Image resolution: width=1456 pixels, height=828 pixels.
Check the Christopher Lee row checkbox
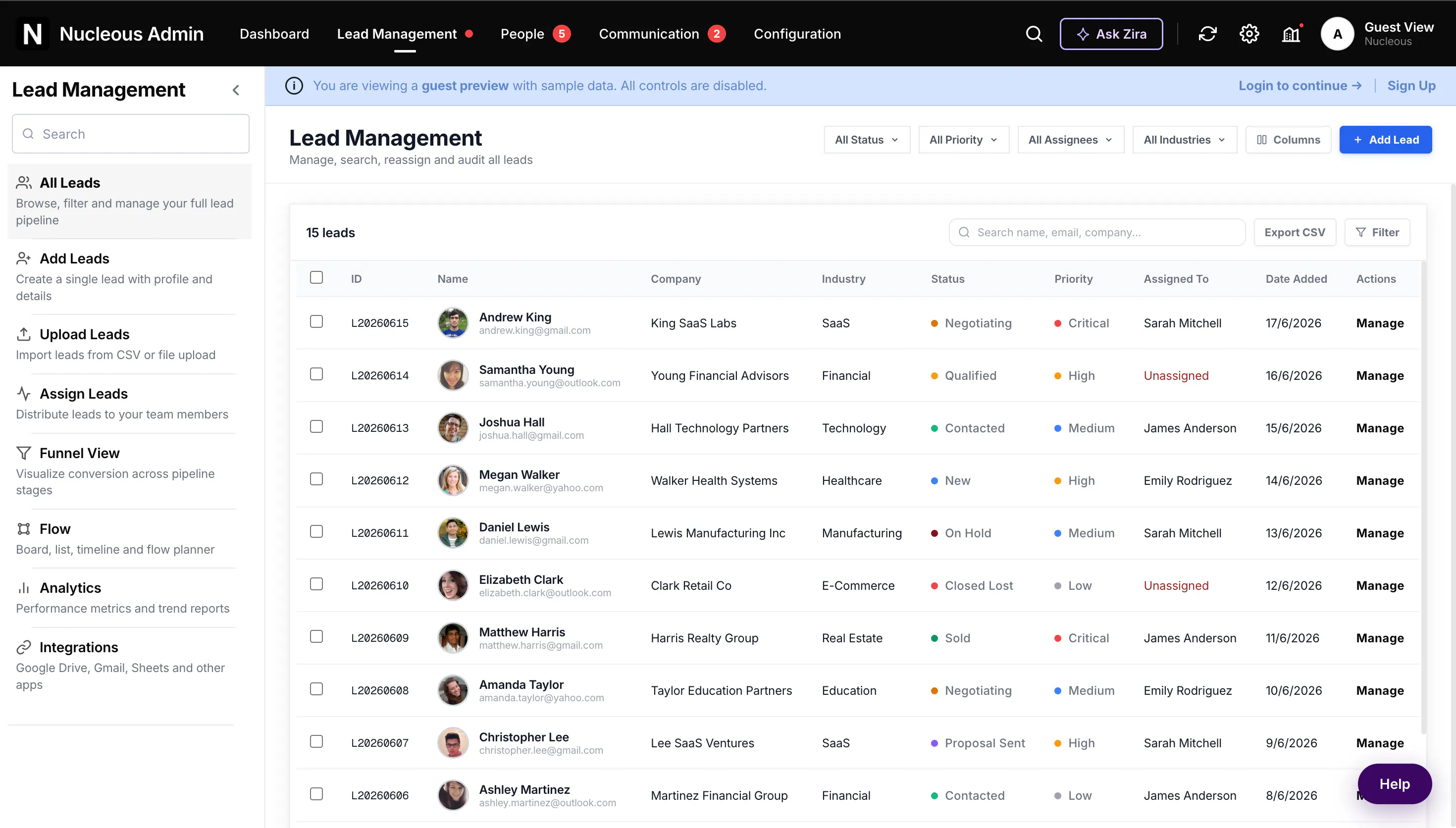click(x=316, y=742)
